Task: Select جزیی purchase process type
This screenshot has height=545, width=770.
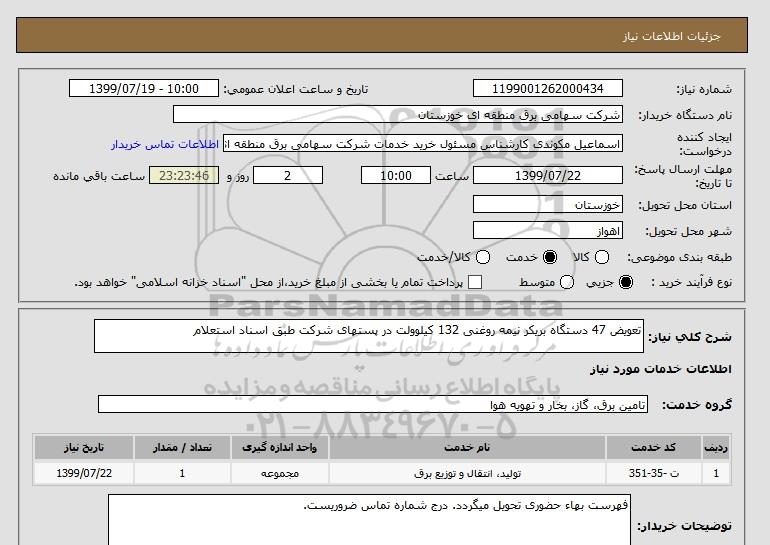Action: 627,282
